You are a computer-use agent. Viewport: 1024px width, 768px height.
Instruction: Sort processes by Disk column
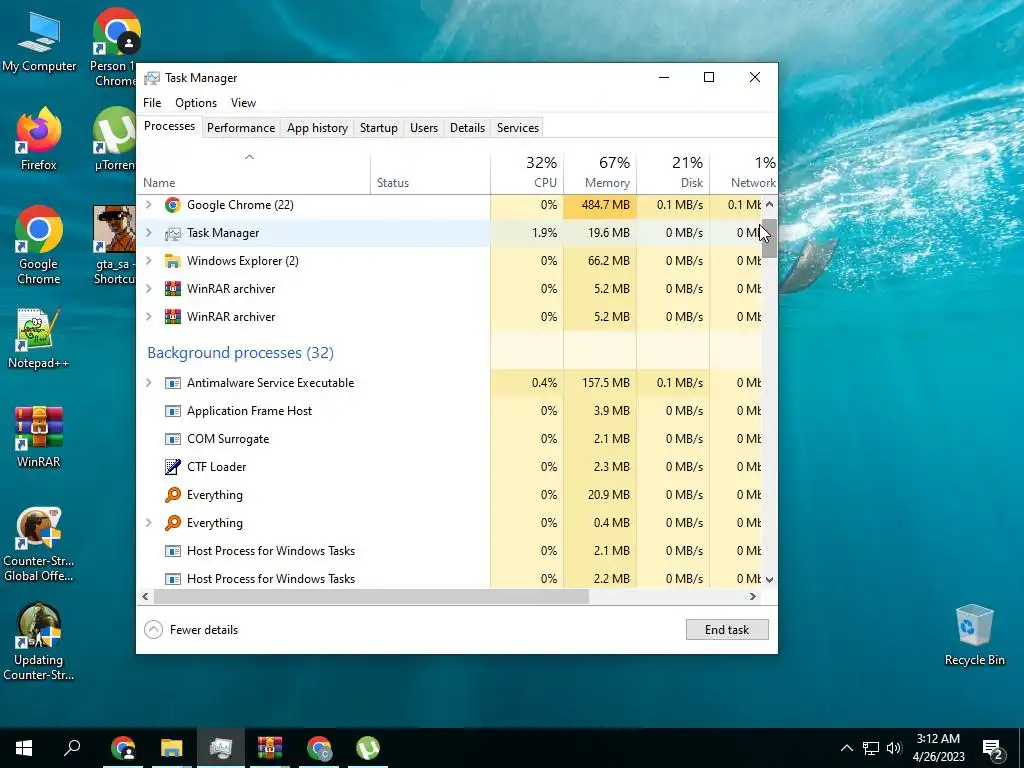pos(673,172)
